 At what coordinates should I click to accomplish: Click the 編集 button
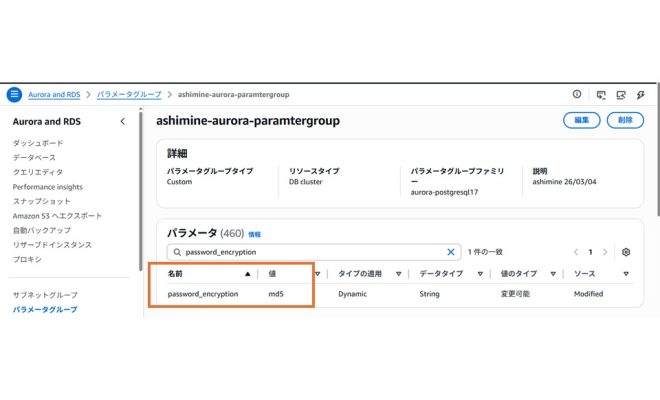point(581,120)
